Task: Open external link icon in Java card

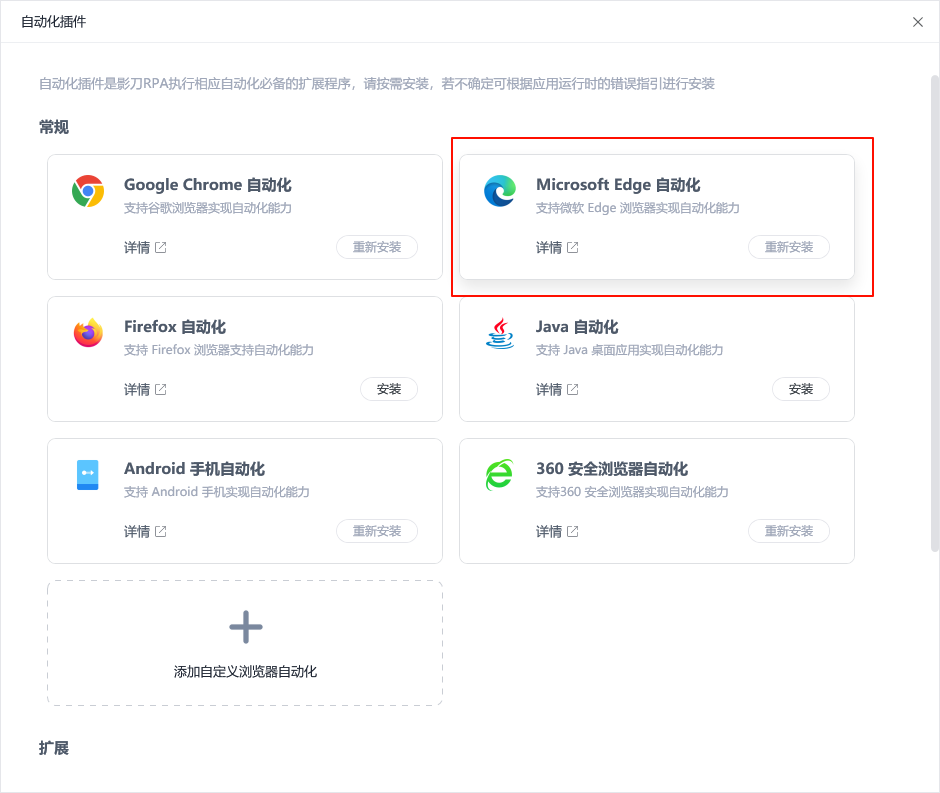Action: point(573,390)
